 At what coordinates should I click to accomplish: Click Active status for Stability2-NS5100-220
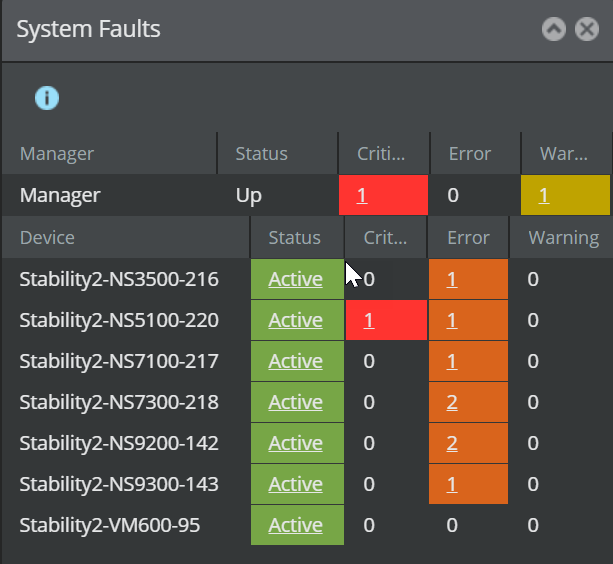tap(296, 320)
